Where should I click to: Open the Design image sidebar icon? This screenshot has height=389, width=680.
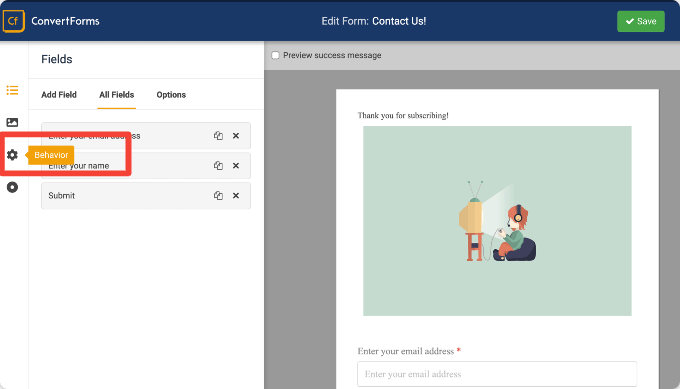click(12, 122)
